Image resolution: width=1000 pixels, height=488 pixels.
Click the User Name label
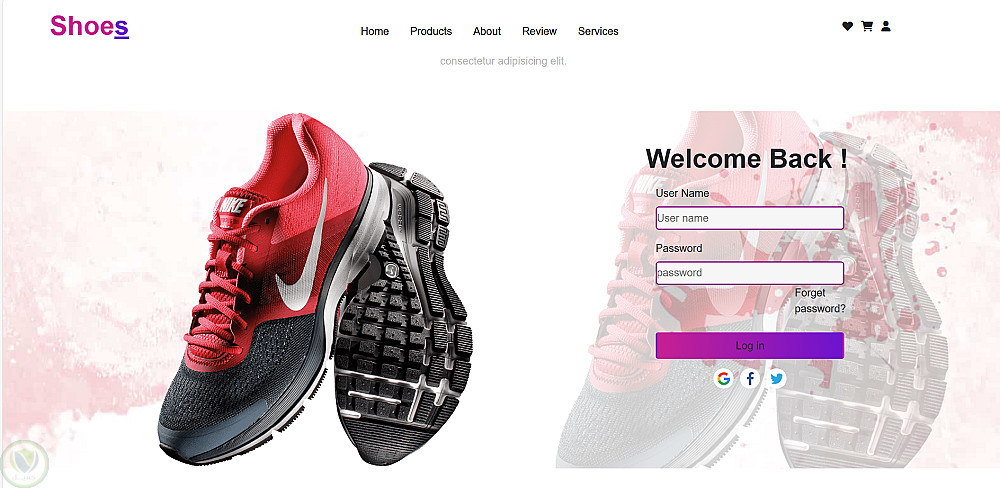pyautogui.click(x=682, y=193)
